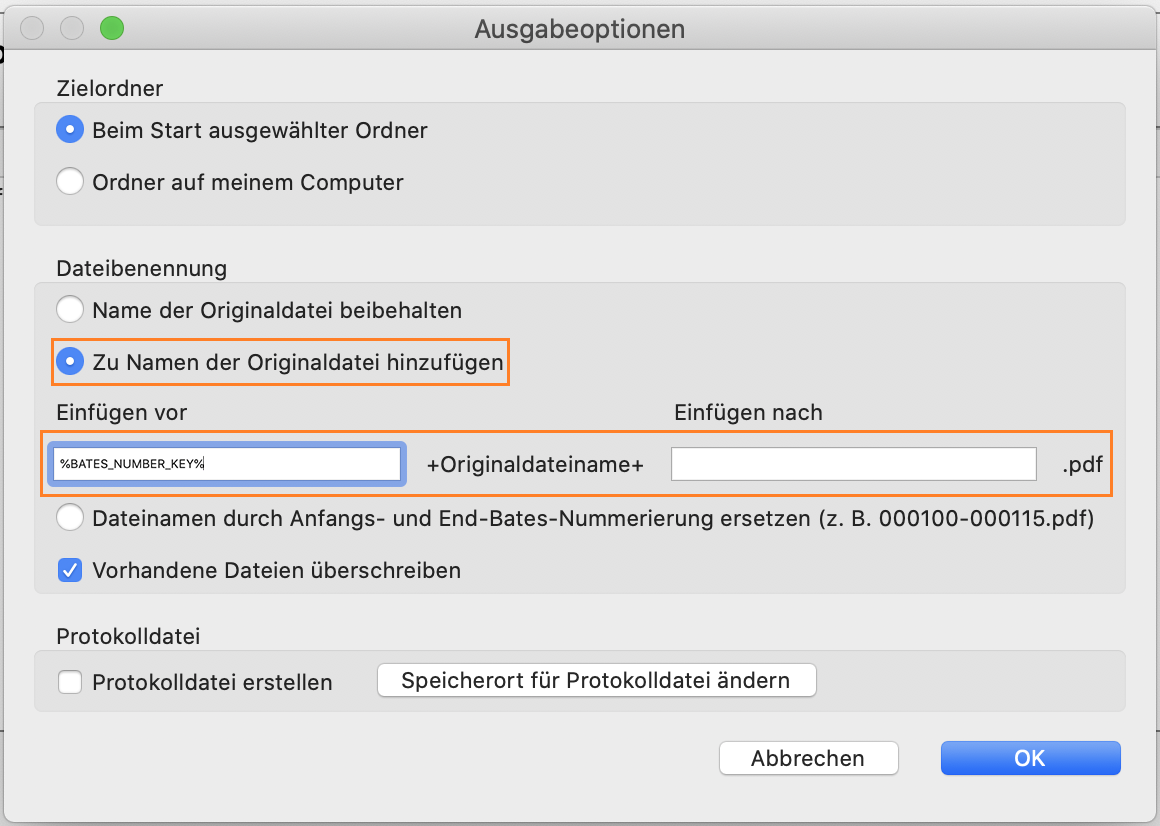Pick "Zu Namen der Originaldatei hinzufügen" radio

[70, 362]
